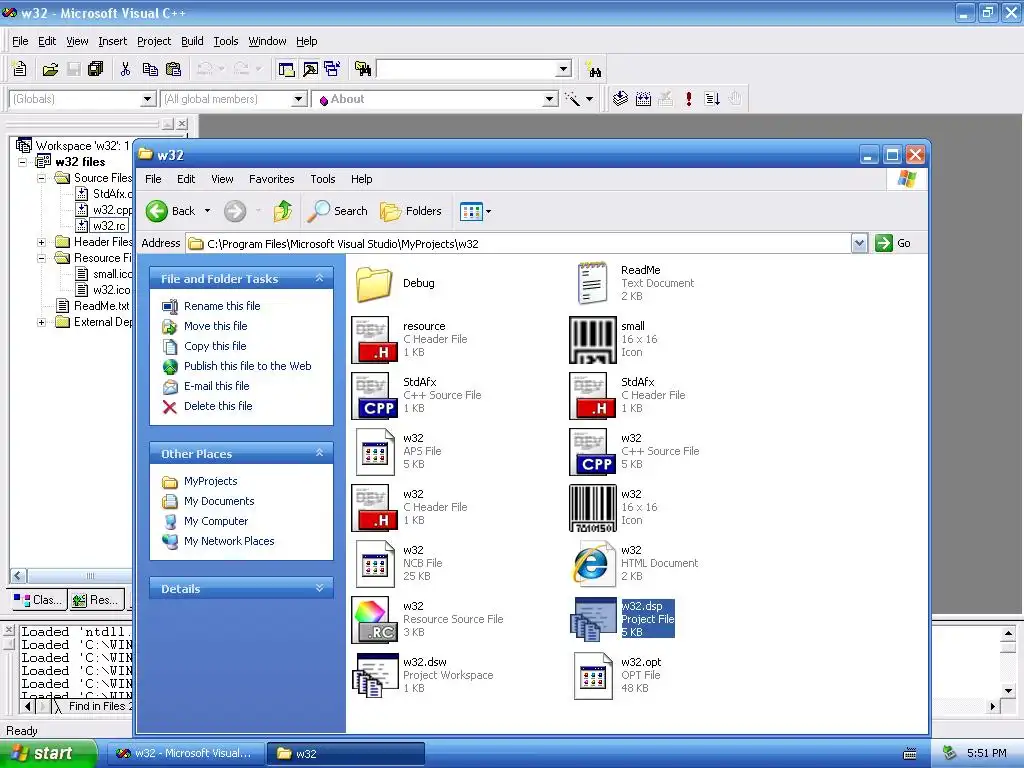Viewport: 1024px width, 768px height.
Task: Click the Go debug toolbar icon
Action: (x=712, y=99)
